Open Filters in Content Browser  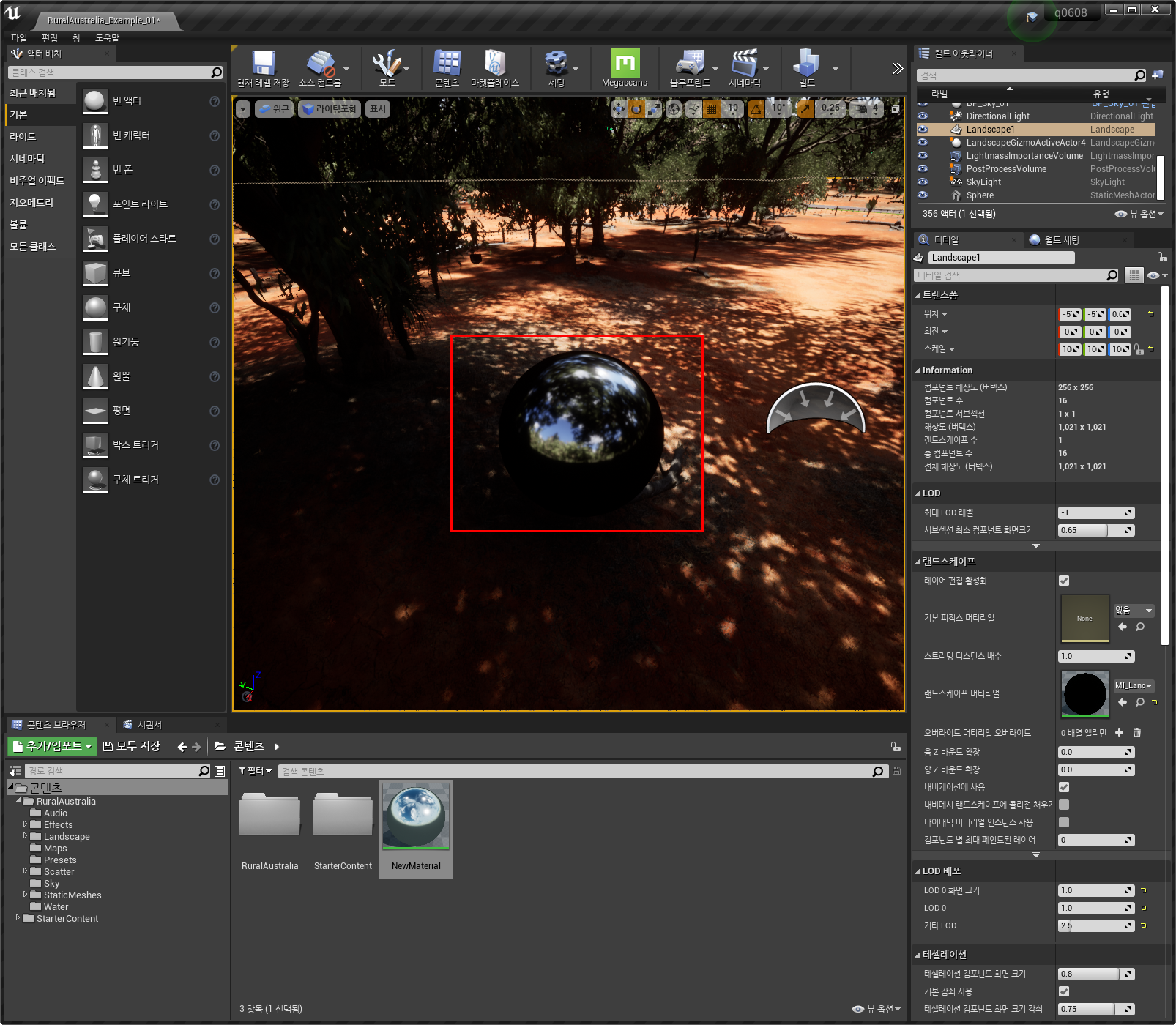(255, 771)
